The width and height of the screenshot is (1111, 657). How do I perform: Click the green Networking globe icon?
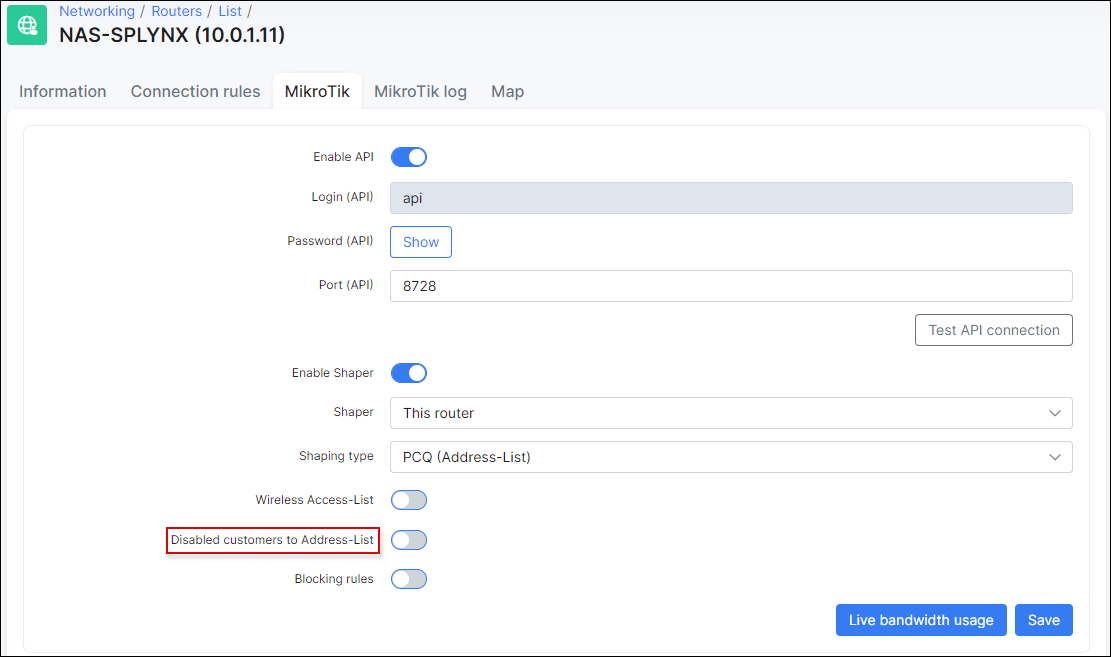(x=27, y=25)
